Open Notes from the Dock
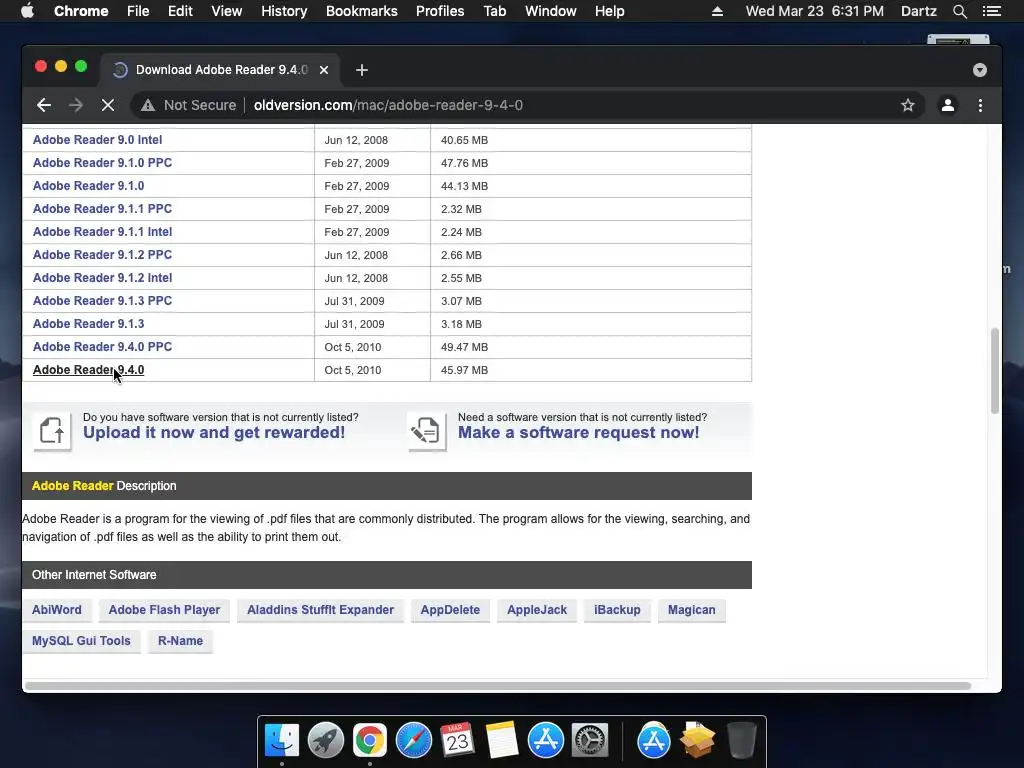Screen dimensions: 1024x768 [x=502, y=741]
